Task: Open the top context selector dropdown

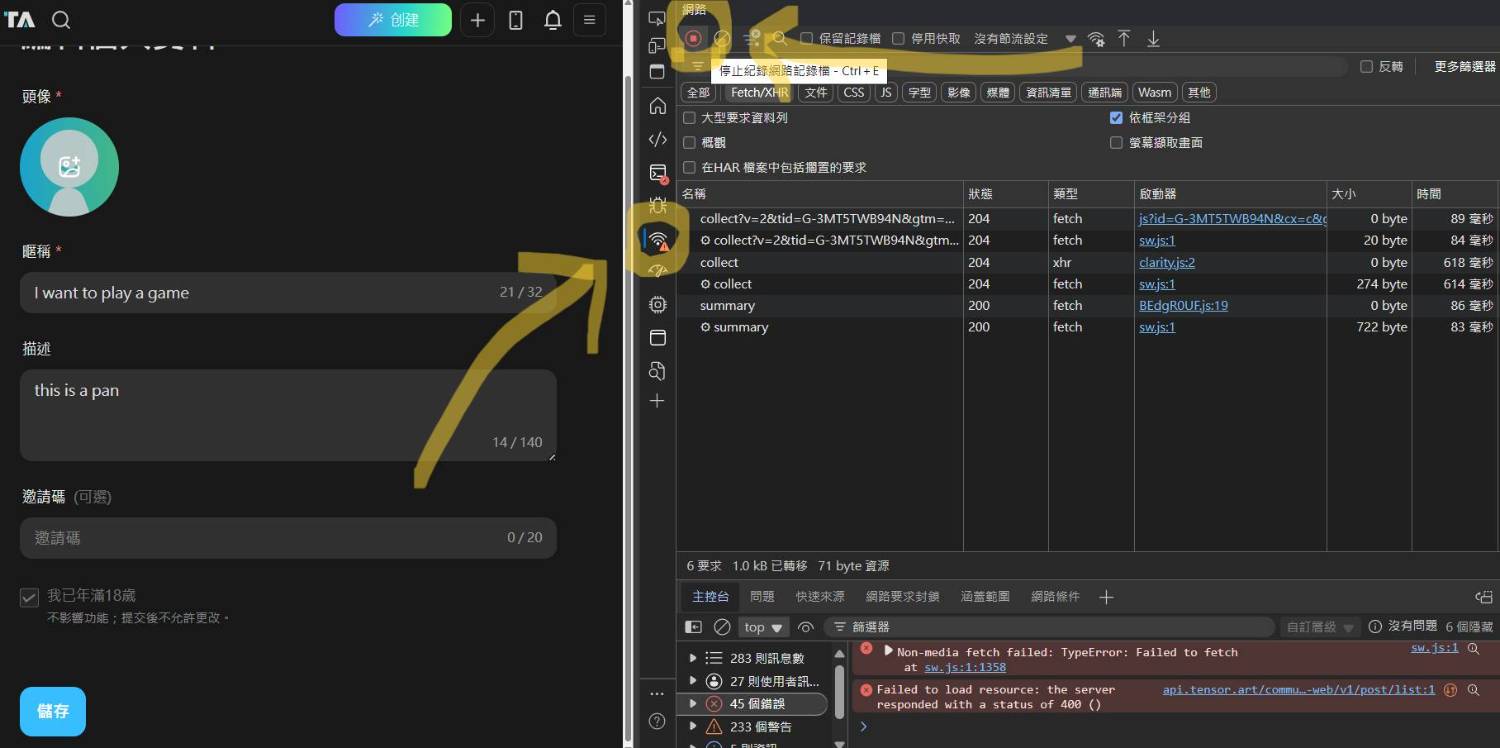Action: [763, 627]
